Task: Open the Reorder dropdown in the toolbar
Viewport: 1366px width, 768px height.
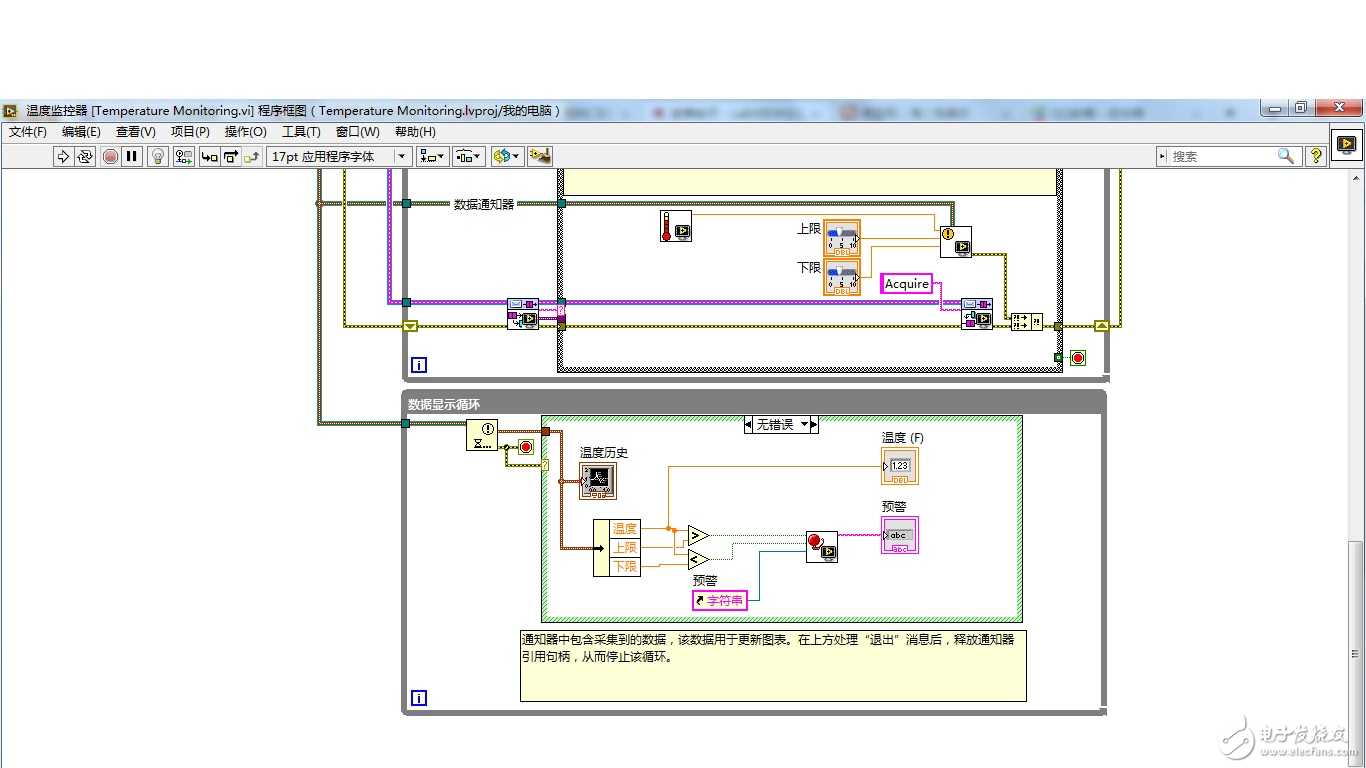Action: (507, 156)
